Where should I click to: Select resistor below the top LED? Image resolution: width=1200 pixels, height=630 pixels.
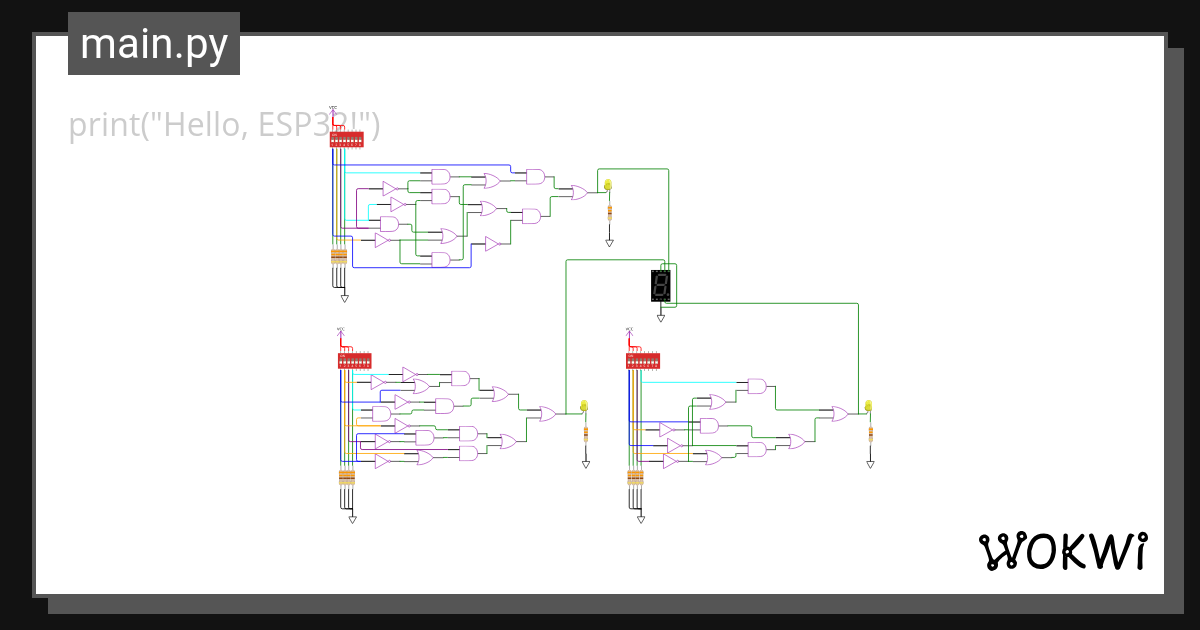[x=609, y=212]
